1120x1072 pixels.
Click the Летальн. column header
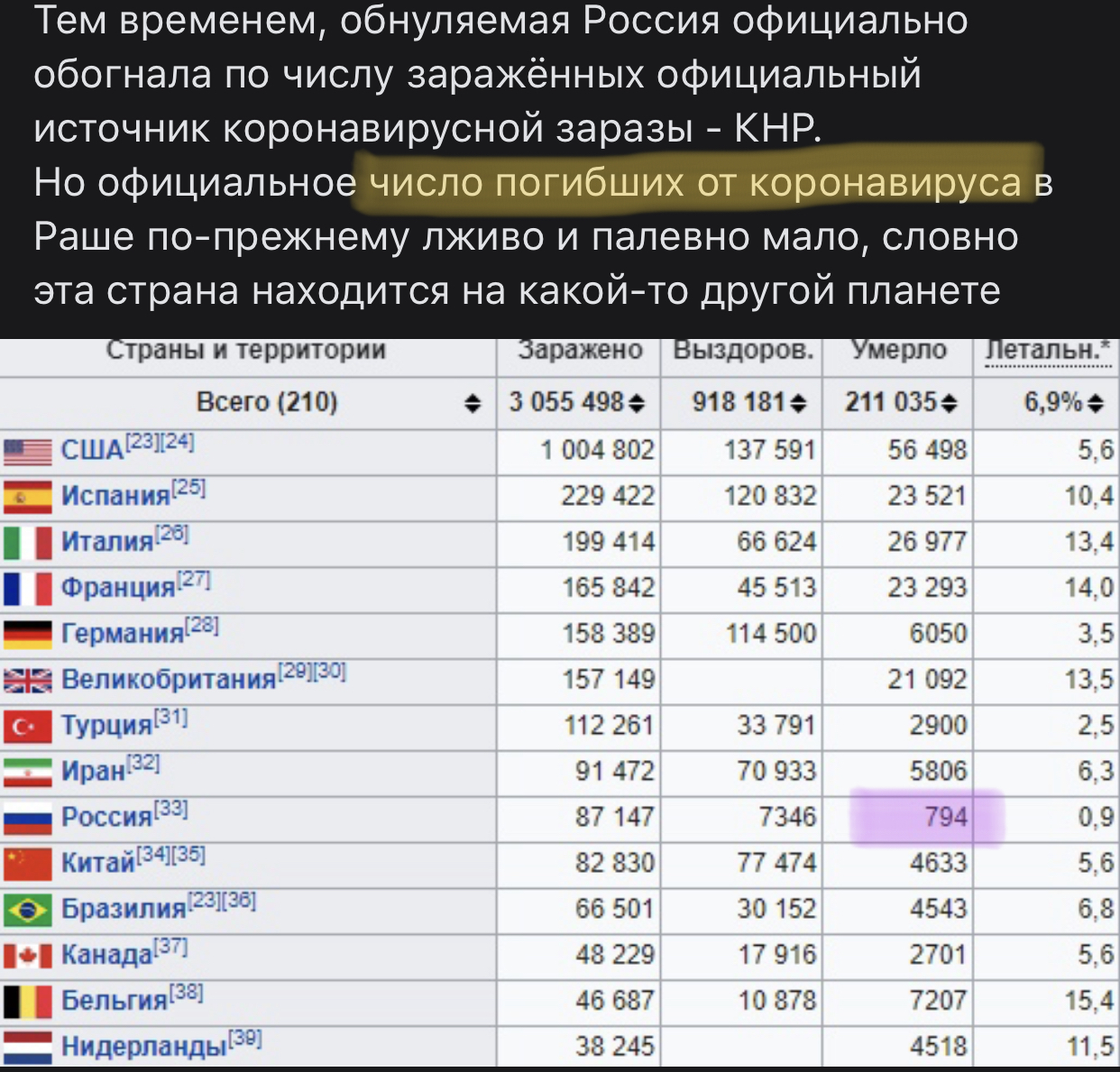[1046, 350]
